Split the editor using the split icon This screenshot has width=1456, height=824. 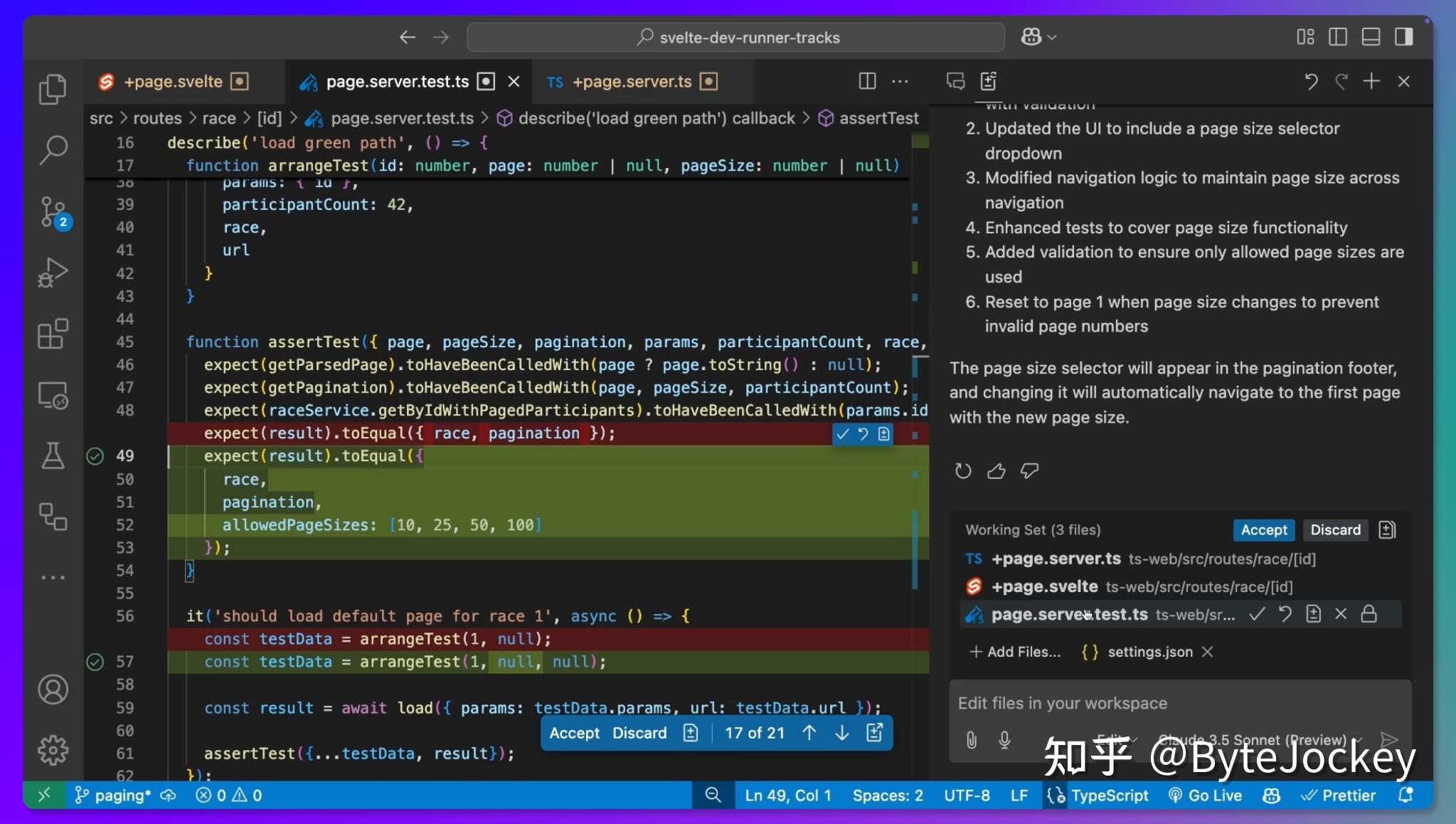pos(867,81)
